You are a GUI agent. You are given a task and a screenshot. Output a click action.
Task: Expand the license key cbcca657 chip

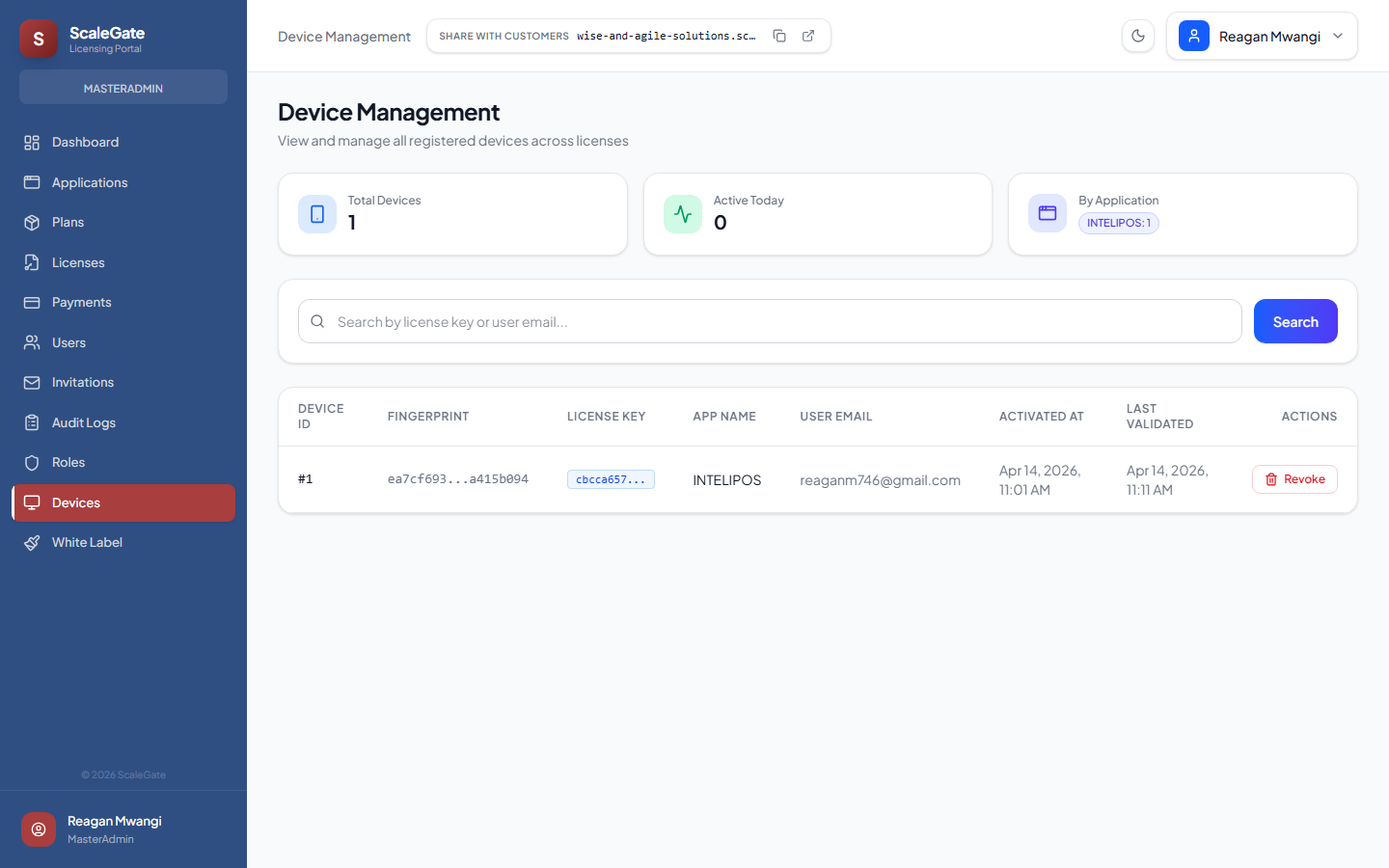(611, 478)
